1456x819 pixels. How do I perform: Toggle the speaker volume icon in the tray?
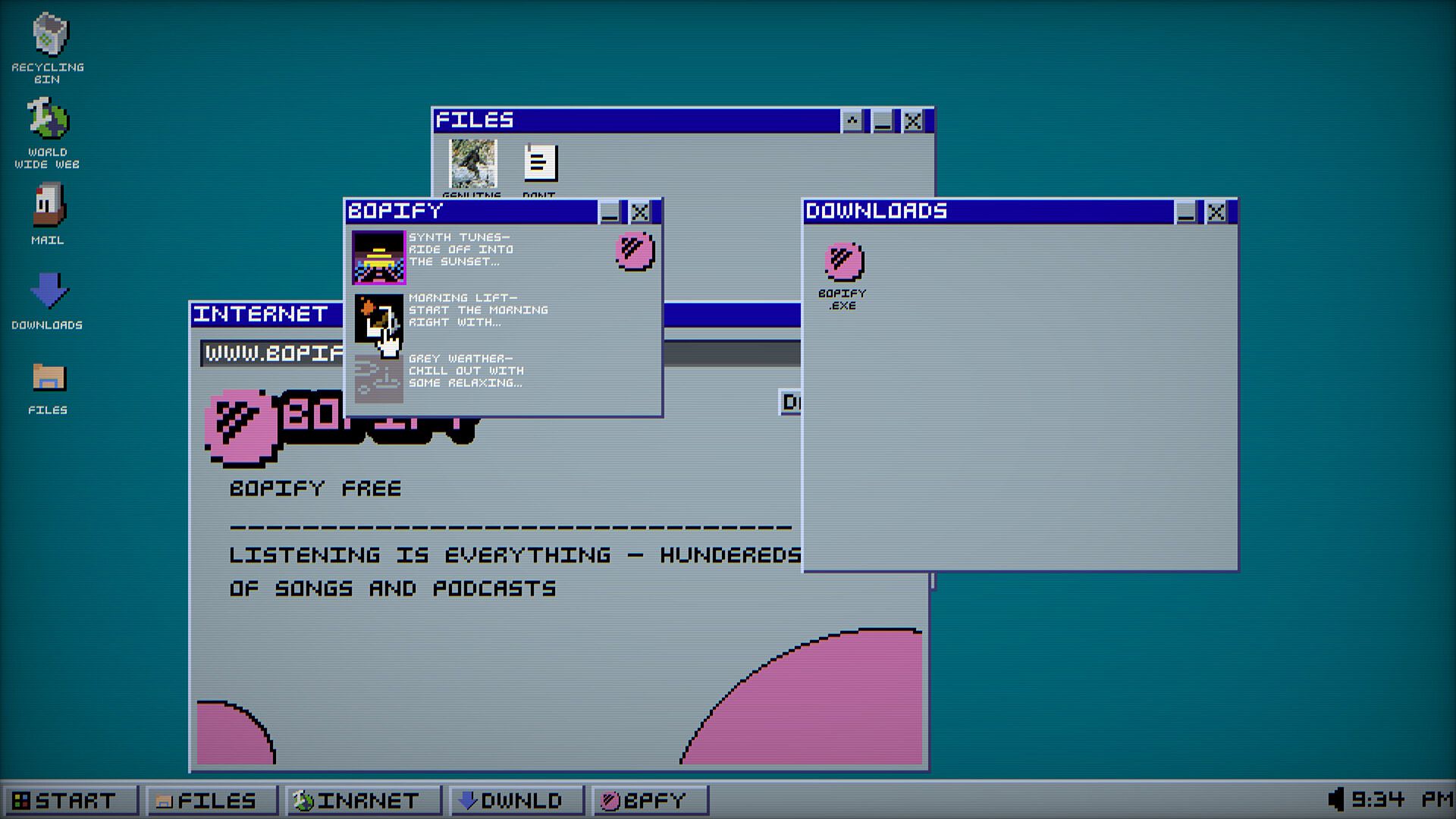coord(1335,799)
